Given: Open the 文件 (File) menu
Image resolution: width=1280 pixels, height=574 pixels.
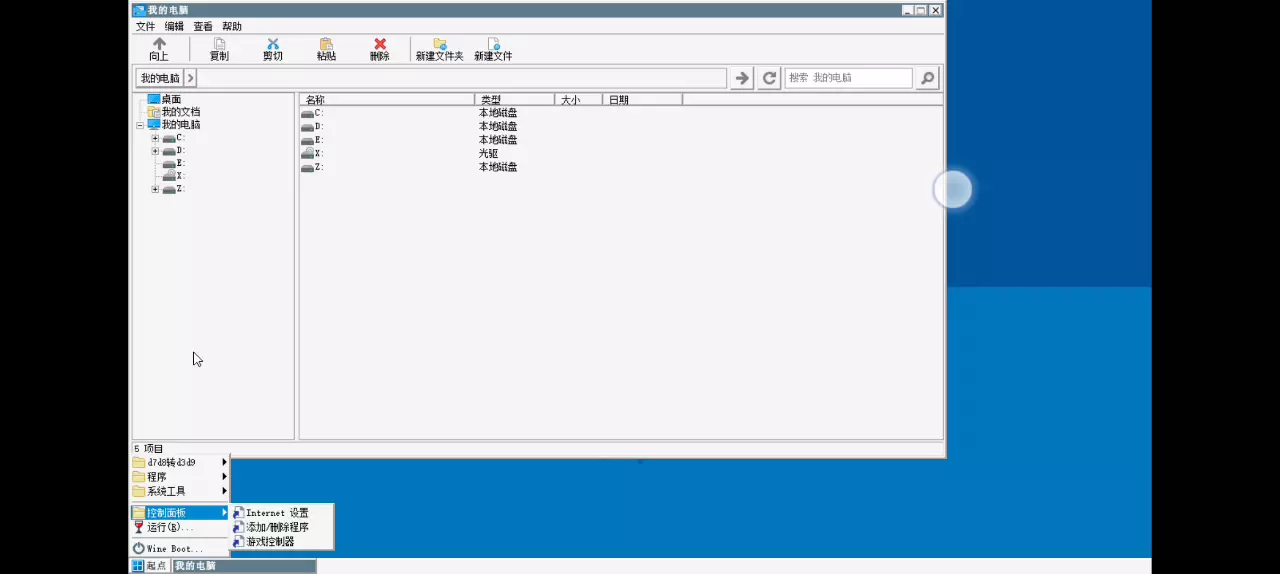Looking at the screenshot, I should (x=145, y=26).
